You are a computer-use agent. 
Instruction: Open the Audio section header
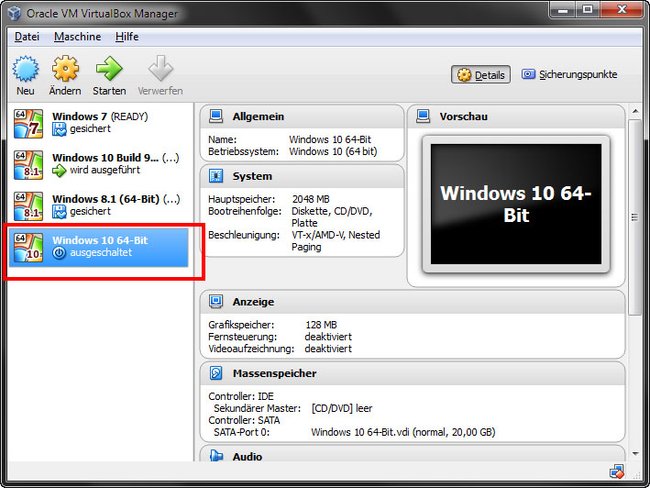click(412, 455)
